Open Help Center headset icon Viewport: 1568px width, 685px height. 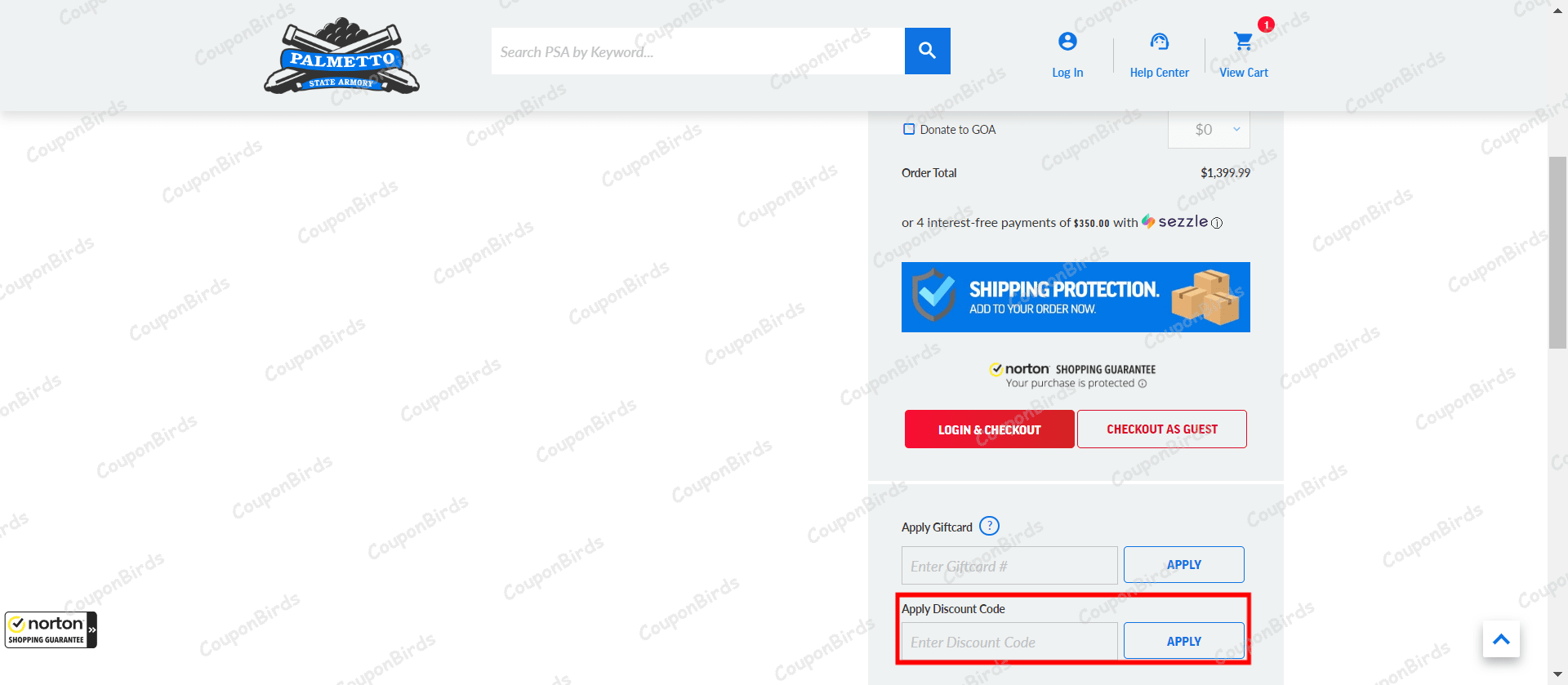tap(1159, 42)
